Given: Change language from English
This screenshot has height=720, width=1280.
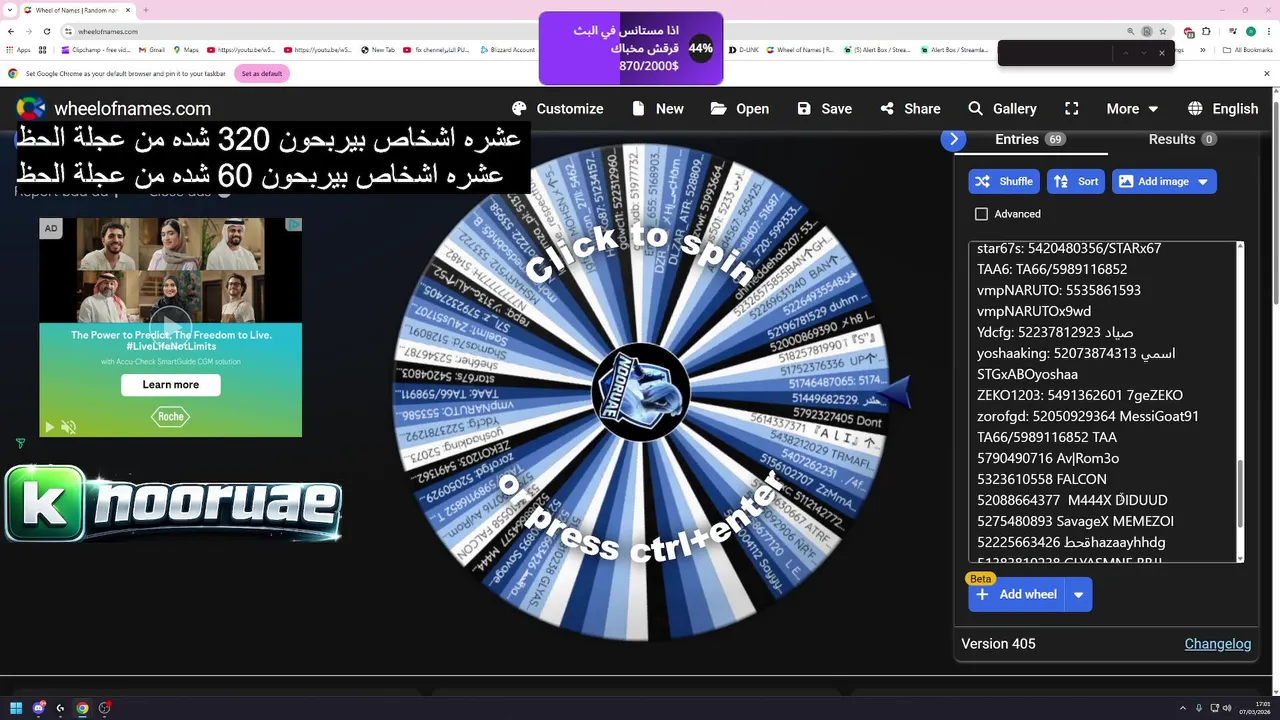Looking at the screenshot, I should (1223, 108).
